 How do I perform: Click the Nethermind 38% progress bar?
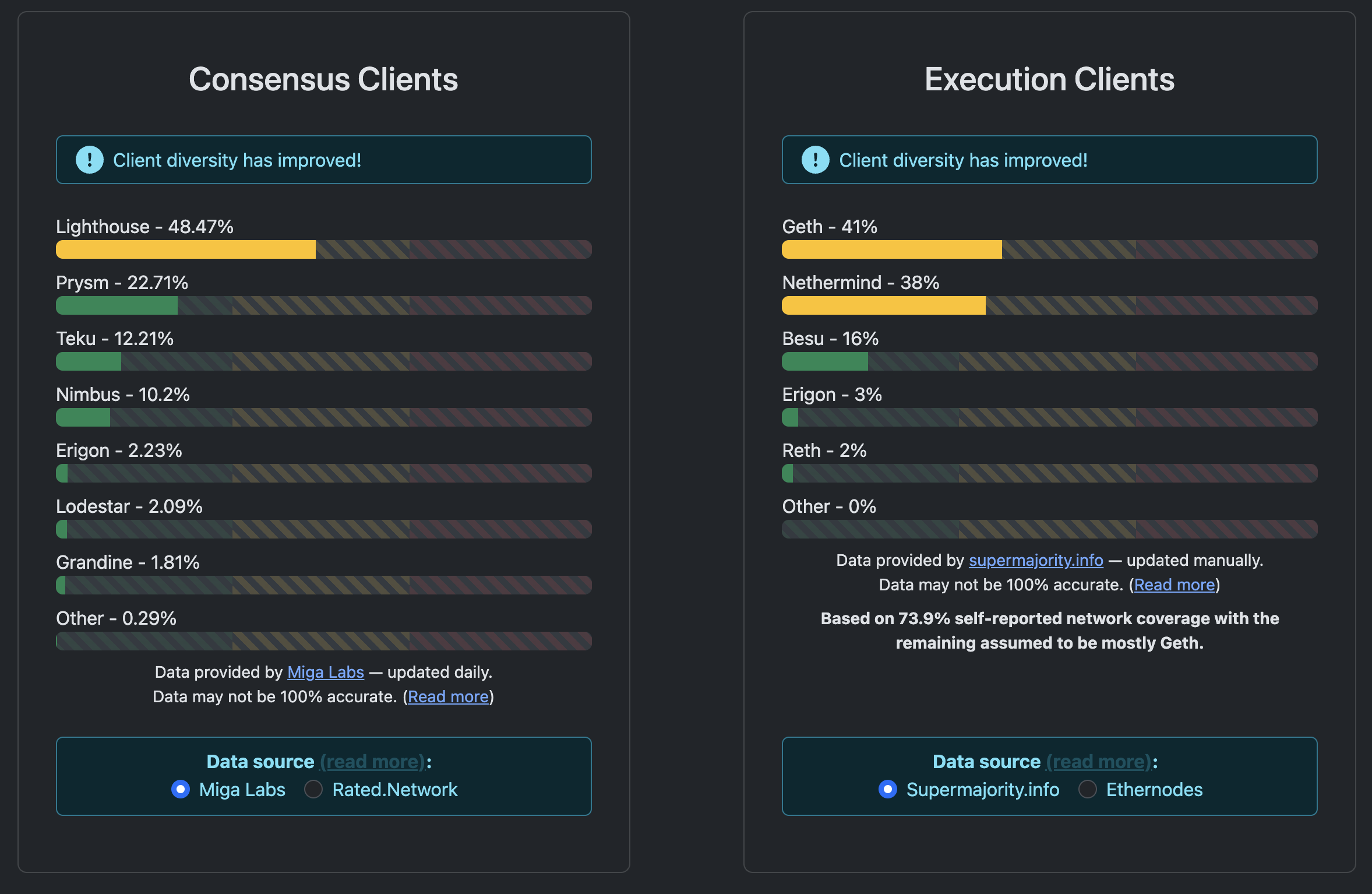[1049, 305]
